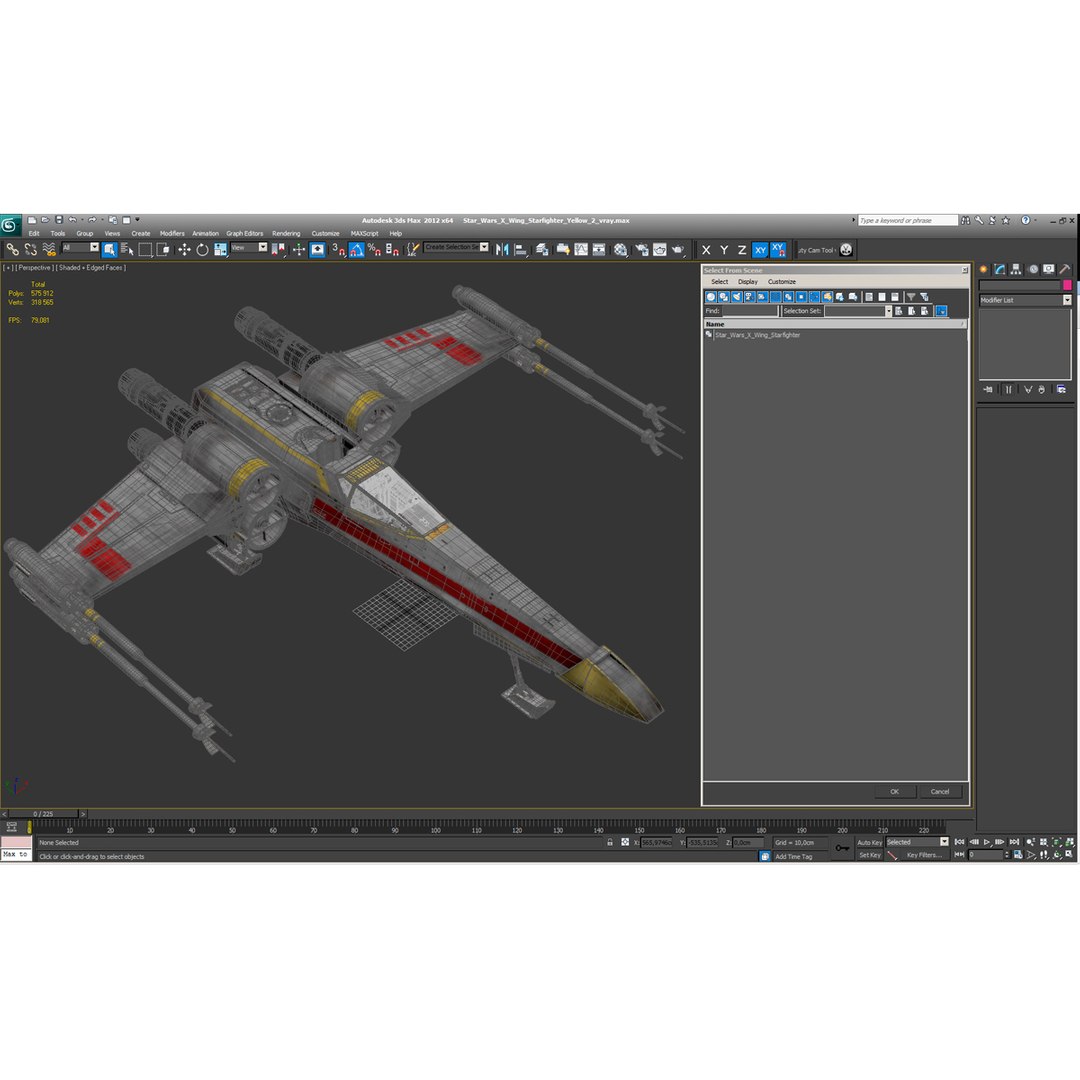Restrict to Z axis
The height and width of the screenshot is (1080, 1080).
(742, 250)
